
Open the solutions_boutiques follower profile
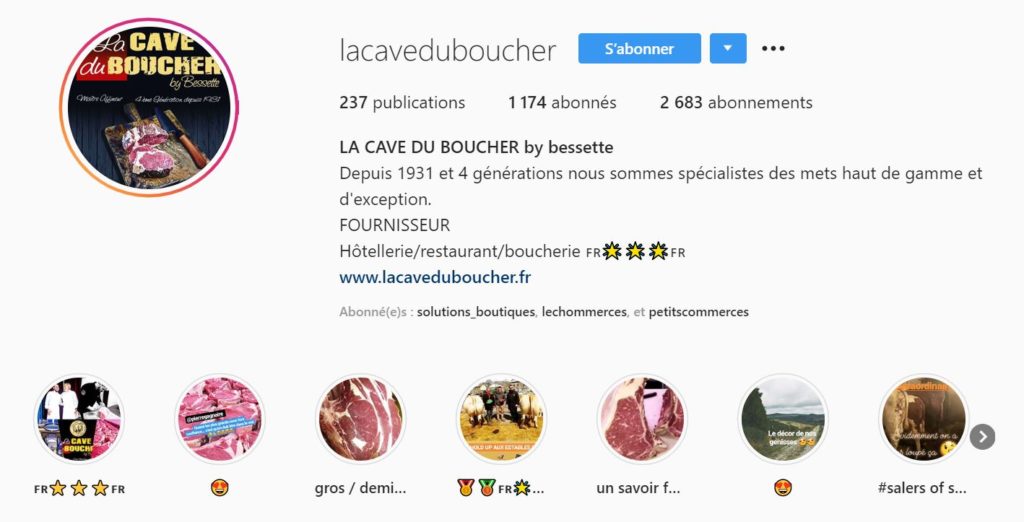(x=476, y=312)
